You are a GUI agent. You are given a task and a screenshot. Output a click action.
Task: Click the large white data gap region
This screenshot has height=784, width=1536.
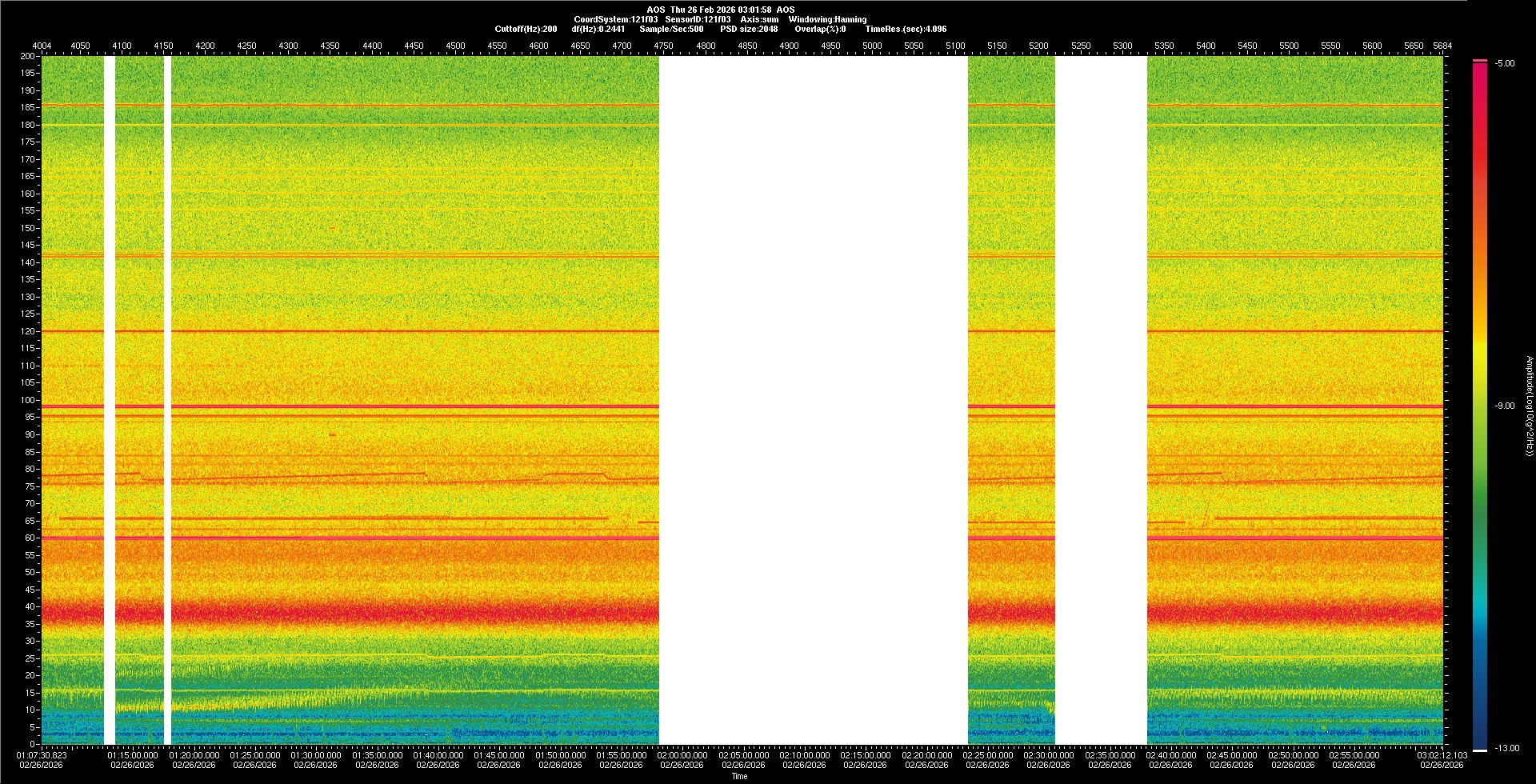813,400
